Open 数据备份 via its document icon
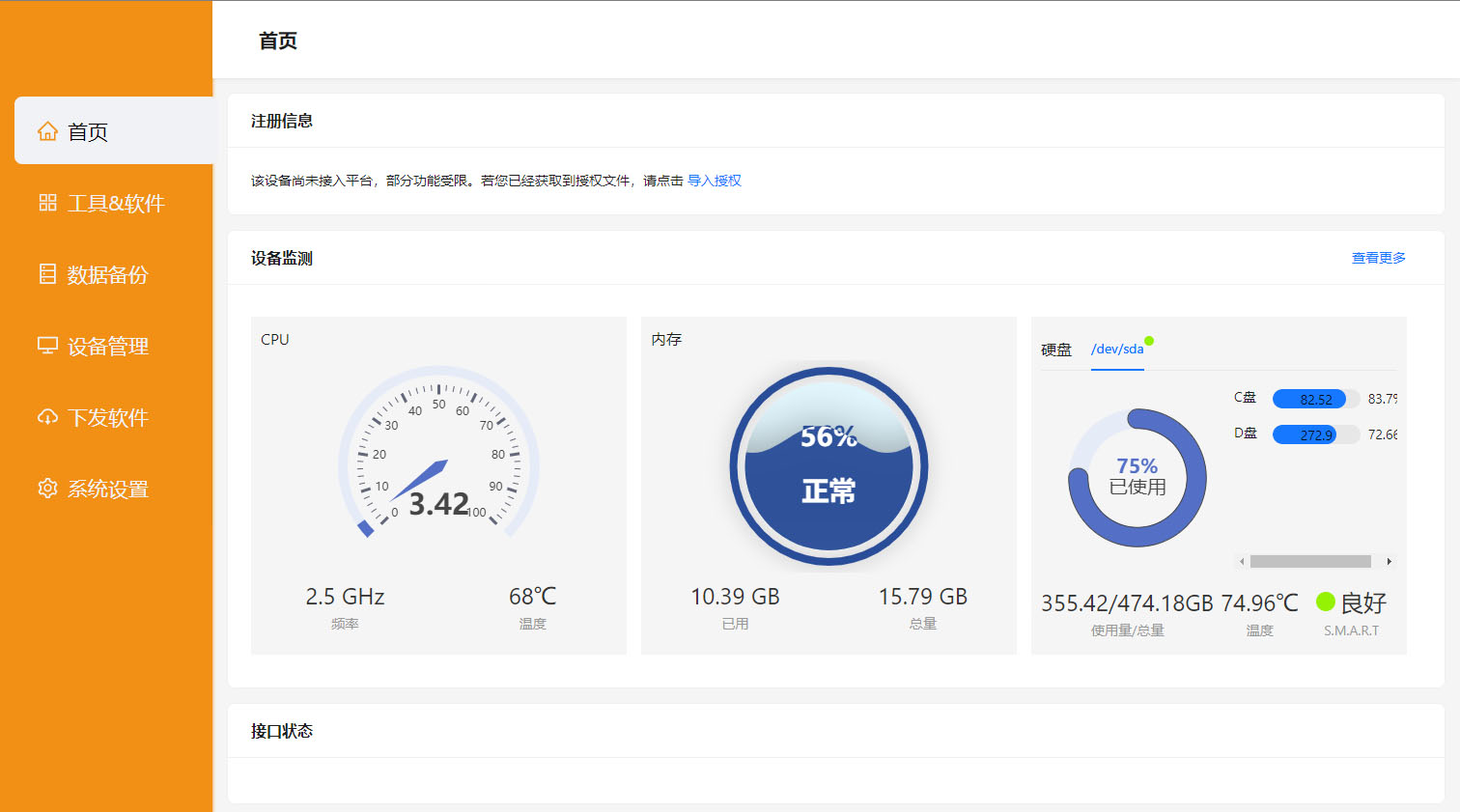This screenshot has width=1460, height=812. [47, 274]
